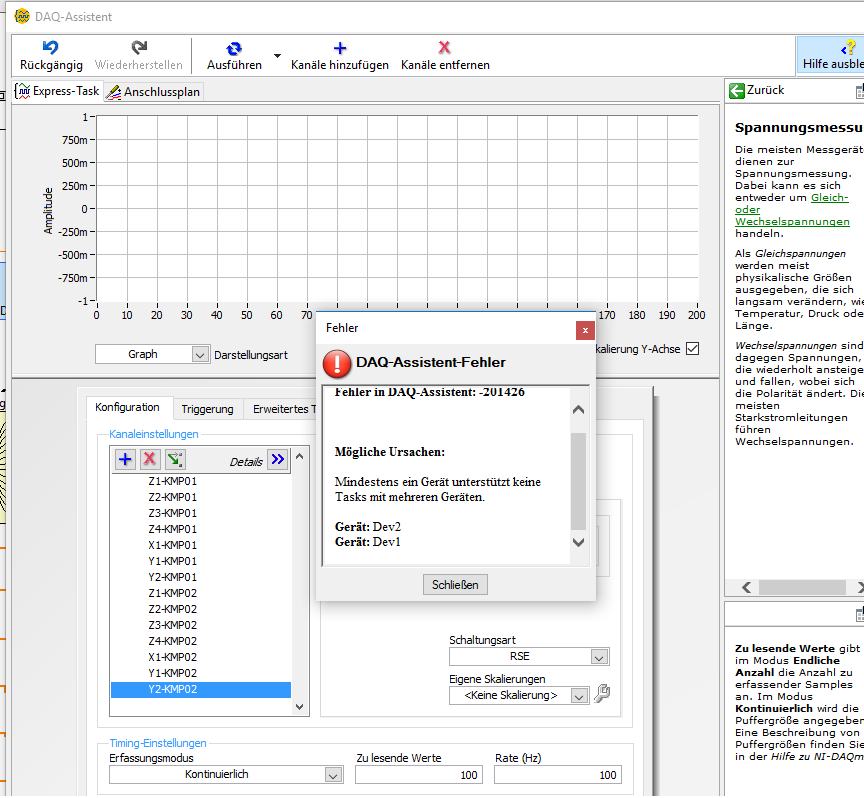Click the red X remove-channel icon in Kanaleinstellungen

point(150,459)
